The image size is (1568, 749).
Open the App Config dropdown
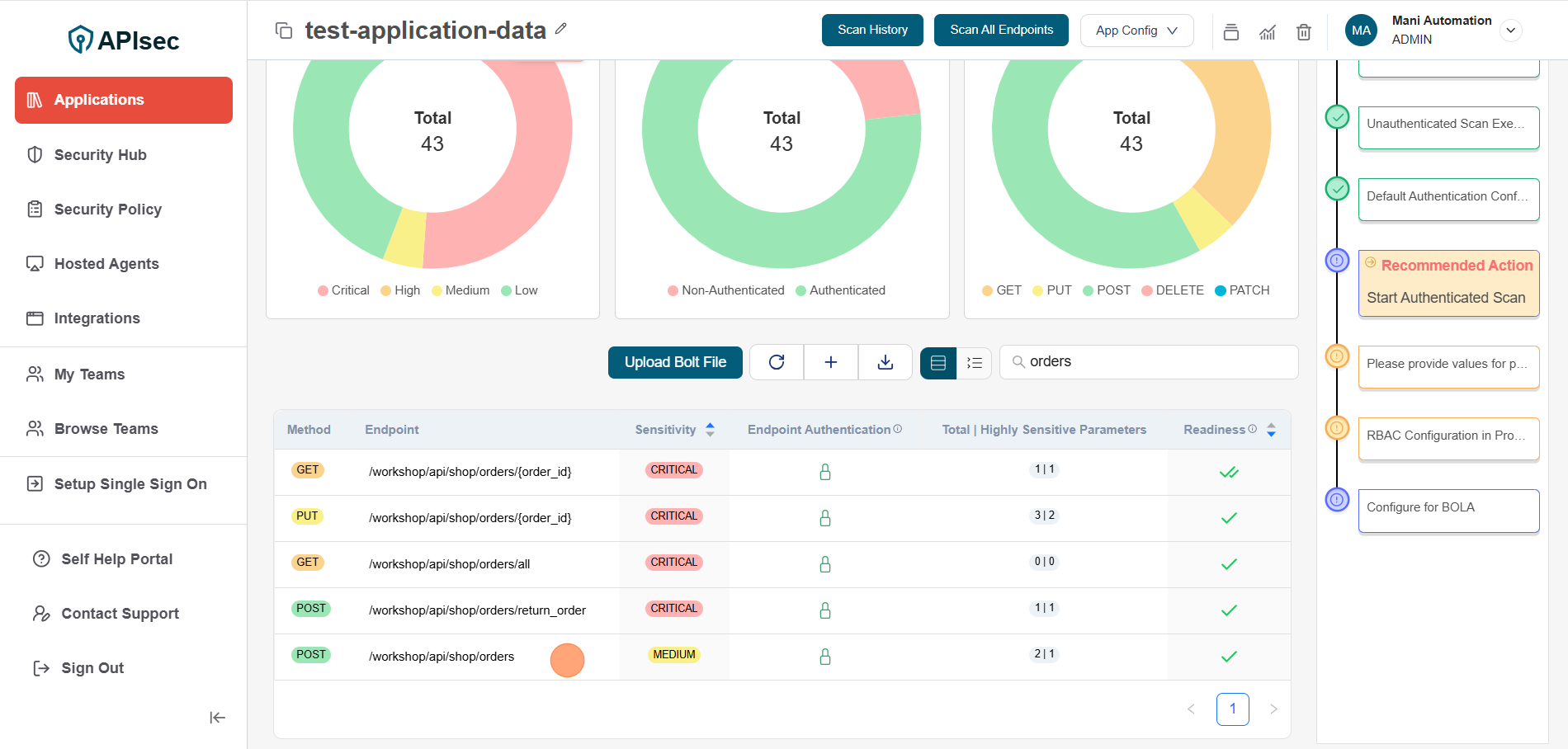(1136, 31)
